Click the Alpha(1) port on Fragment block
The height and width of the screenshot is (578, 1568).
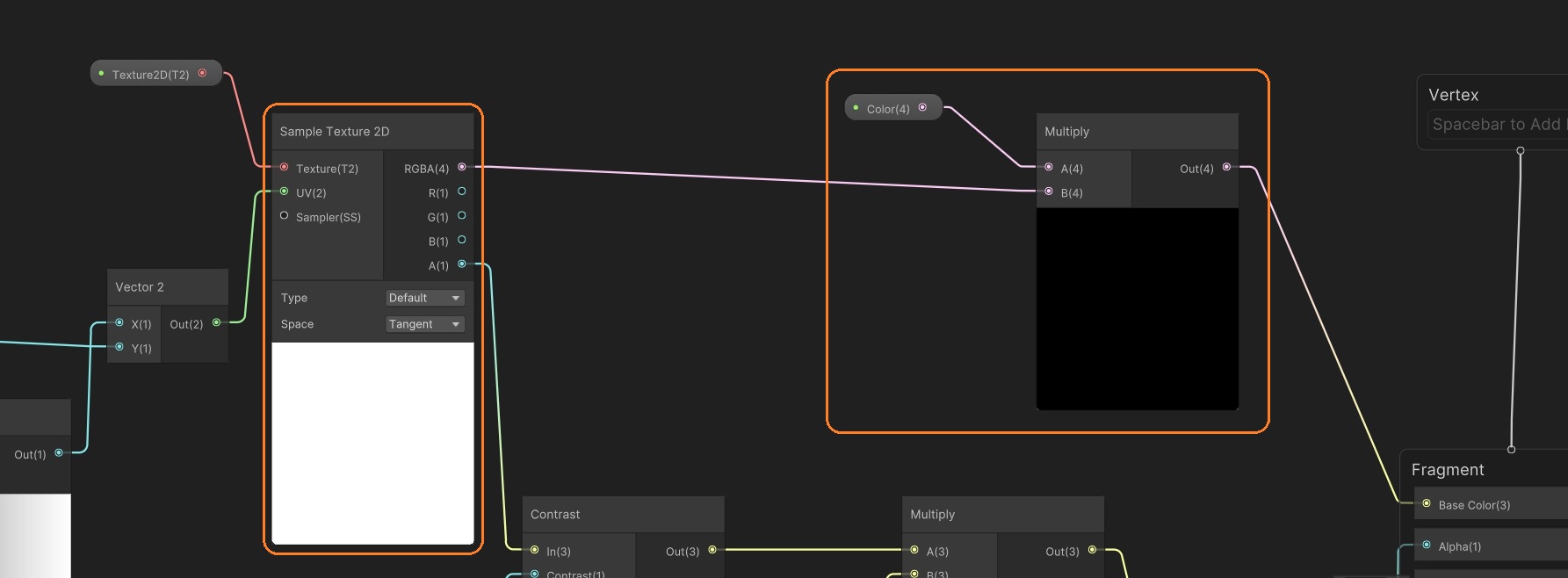pyautogui.click(x=1427, y=545)
